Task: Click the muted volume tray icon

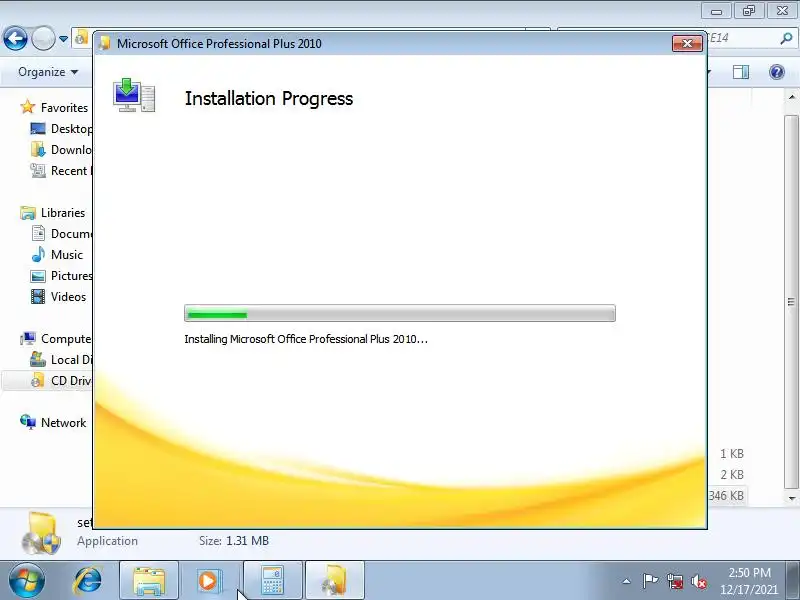Action: [x=698, y=581]
